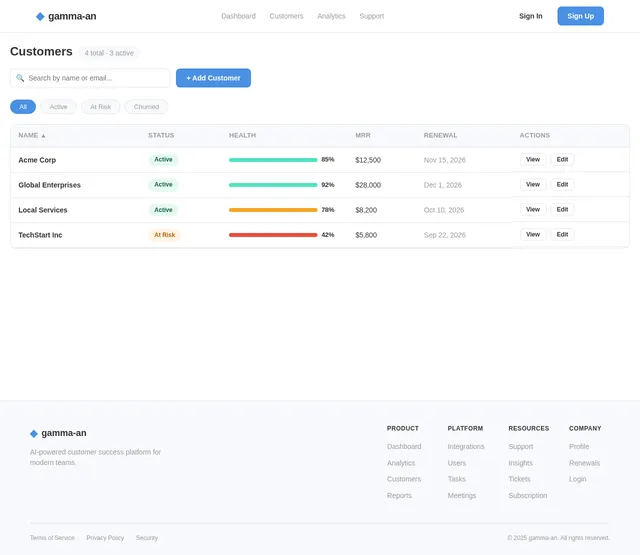Viewport: 640px width, 555px height.
Task: Click the Renewal column header
Action: coord(440,135)
